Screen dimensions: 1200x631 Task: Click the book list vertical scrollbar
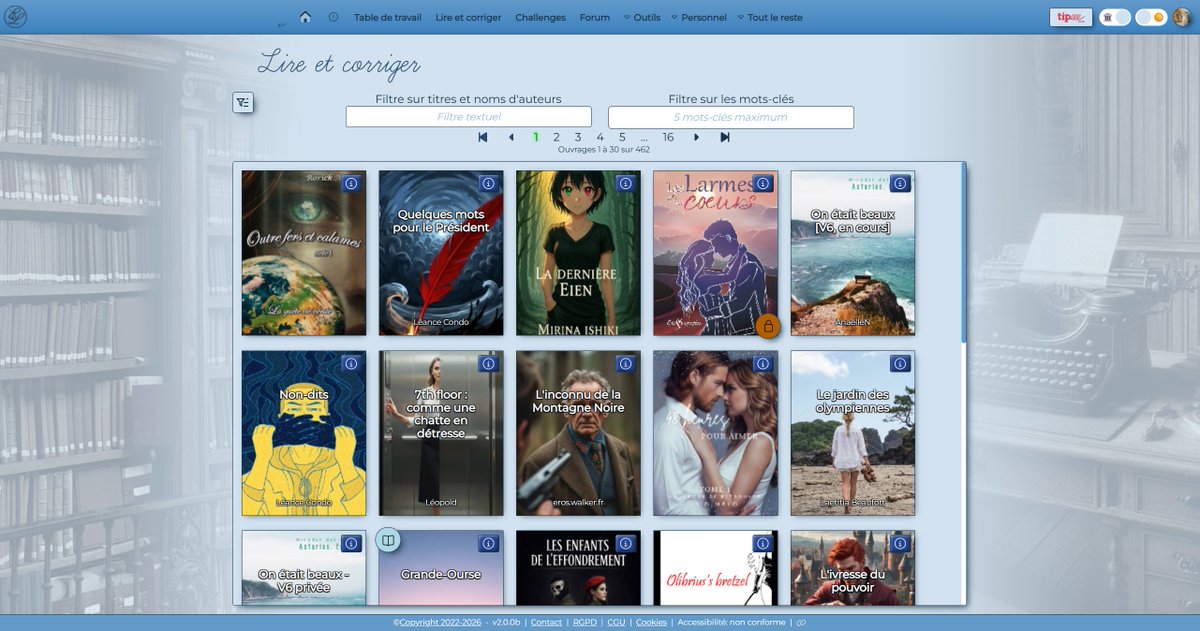click(964, 253)
